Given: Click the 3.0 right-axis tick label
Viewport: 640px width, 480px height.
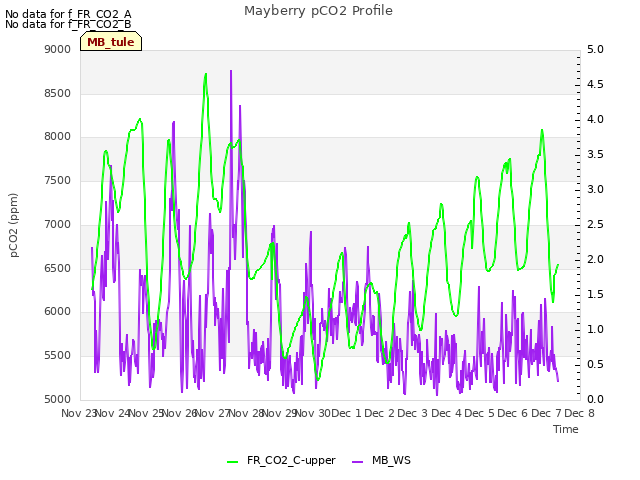Looking at the screenshot, I should 595,189.
